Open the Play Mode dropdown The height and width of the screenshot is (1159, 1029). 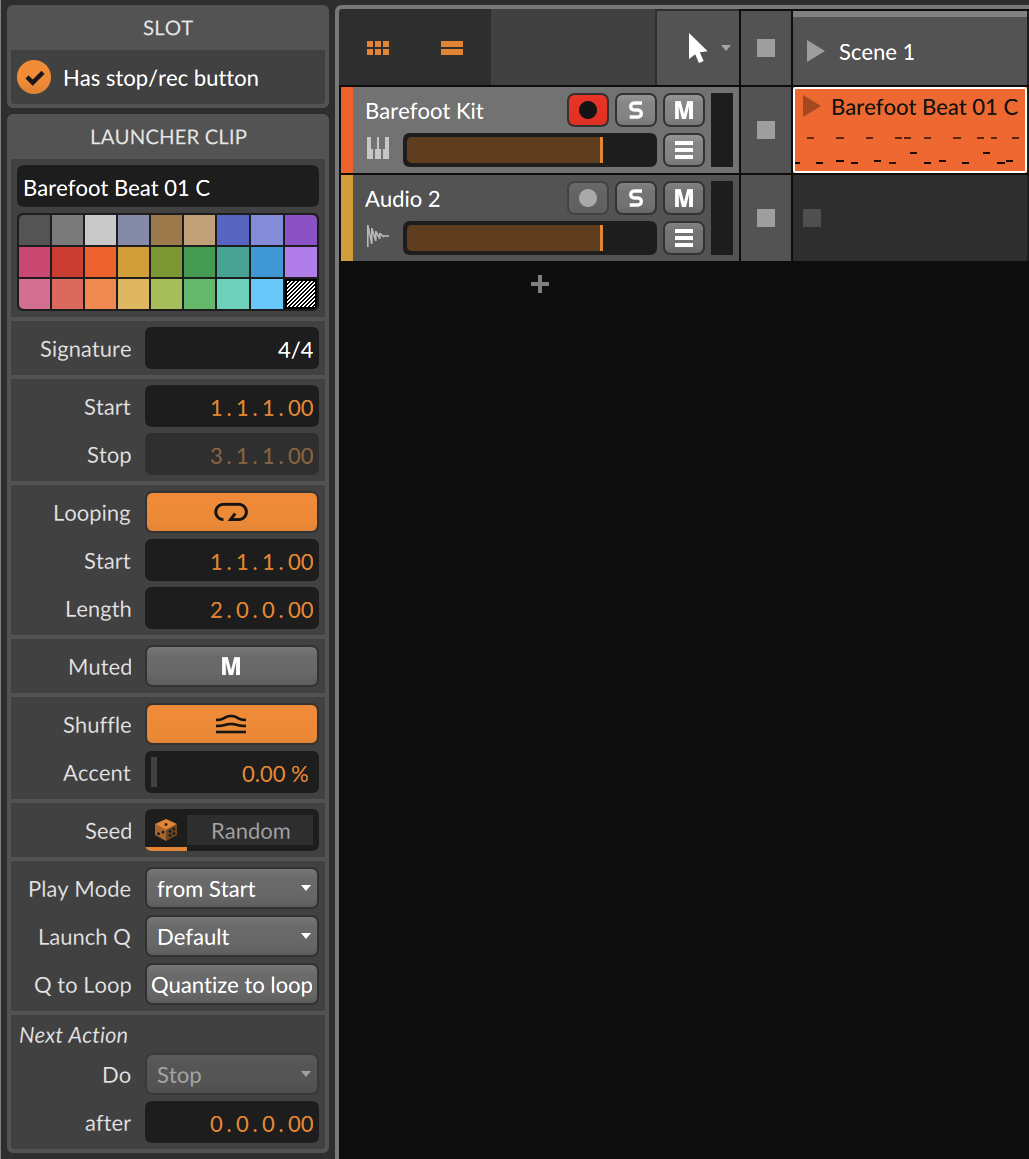coord(231,888)
